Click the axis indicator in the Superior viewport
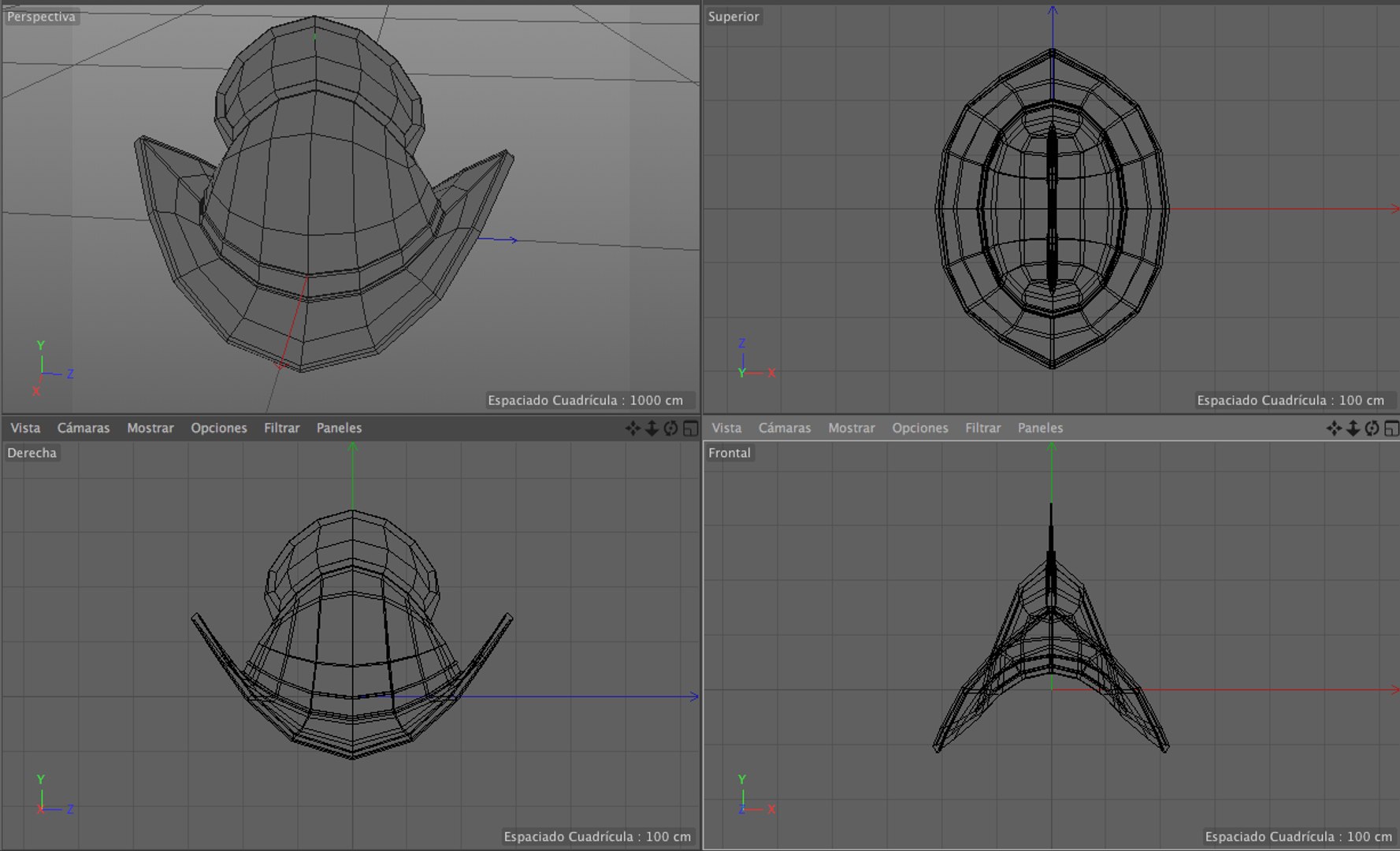This screenshot has width=1400, height=851. [756, 359]
